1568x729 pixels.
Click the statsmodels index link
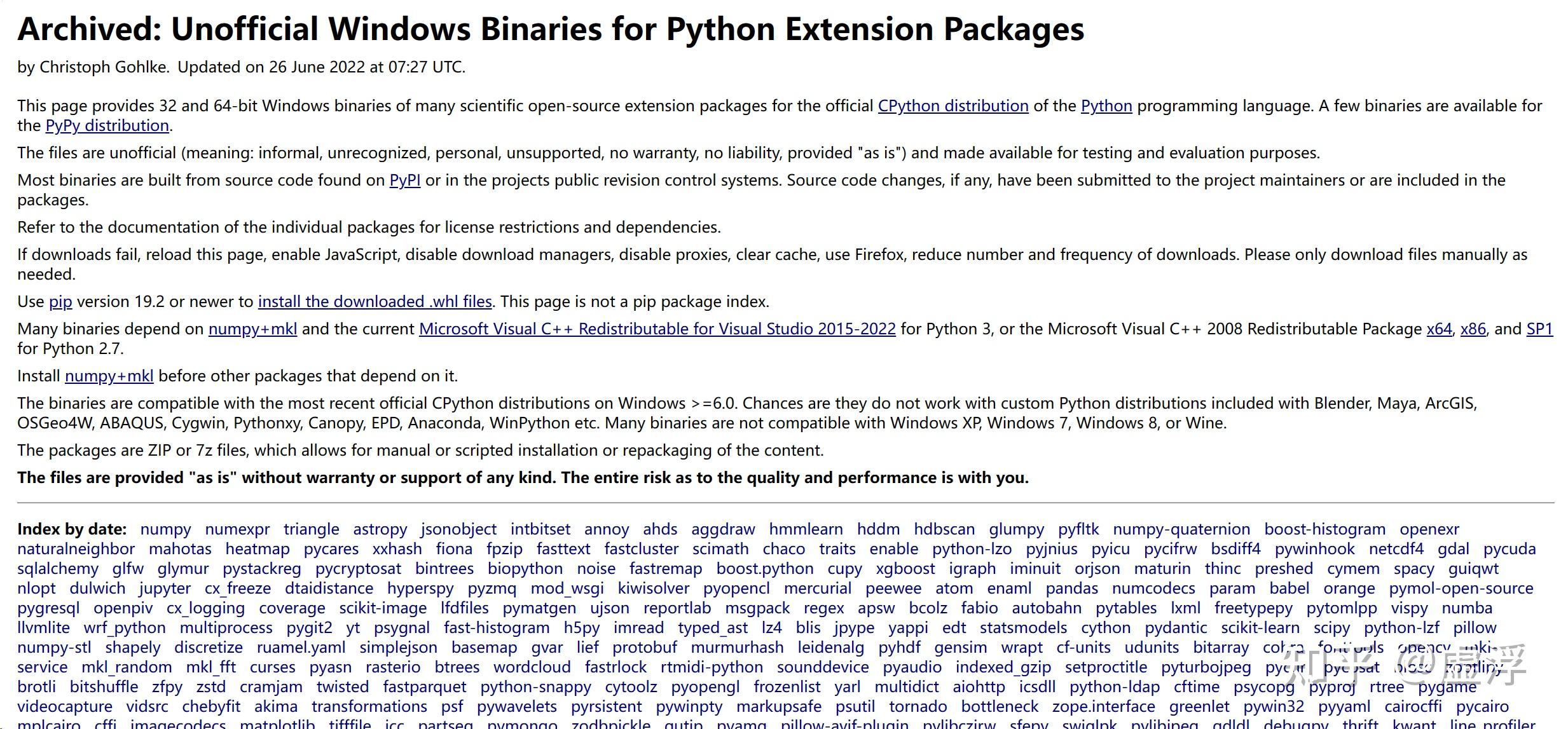point(1023,628)
